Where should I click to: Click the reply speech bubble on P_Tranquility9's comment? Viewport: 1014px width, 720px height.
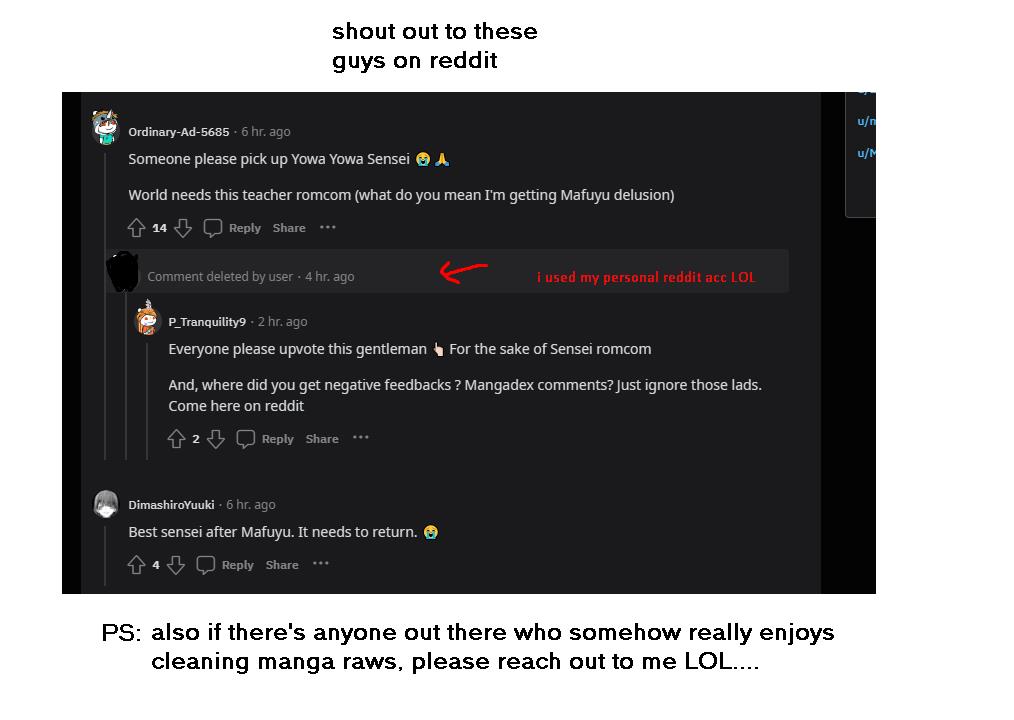tap(246, 439)
